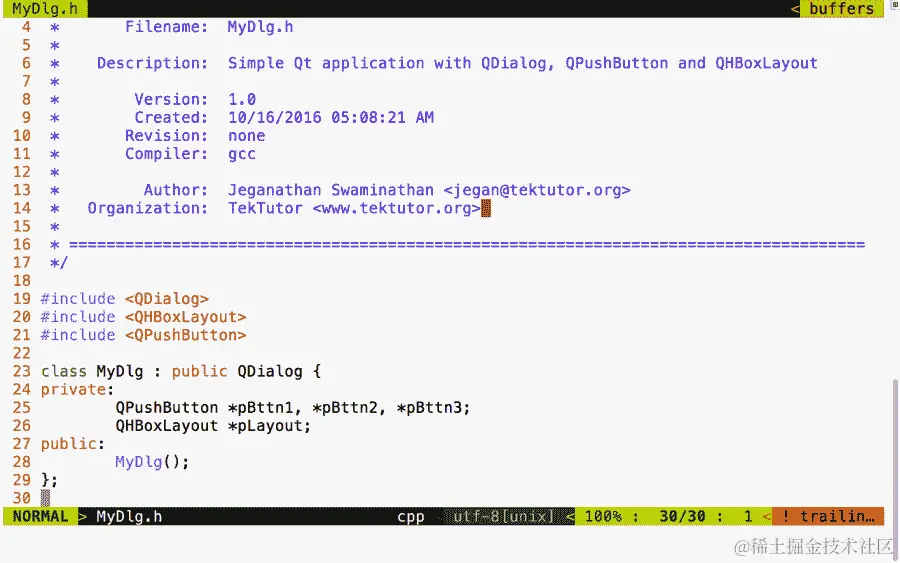
Task: Place cursor on 'Filename:' in the comment
Action: [166, 27]
